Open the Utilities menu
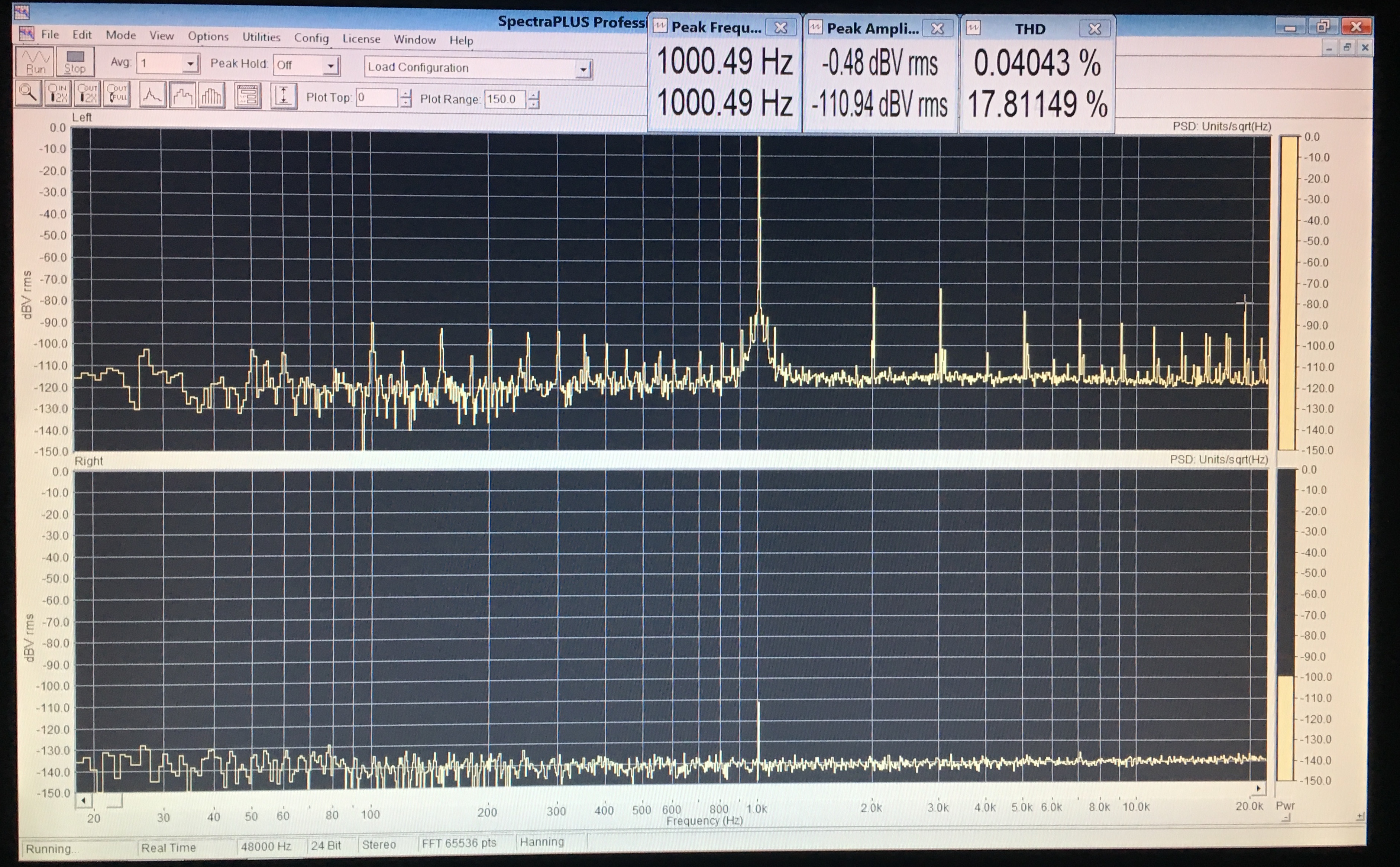1400x867 pixels. click(x=261, y=37)
